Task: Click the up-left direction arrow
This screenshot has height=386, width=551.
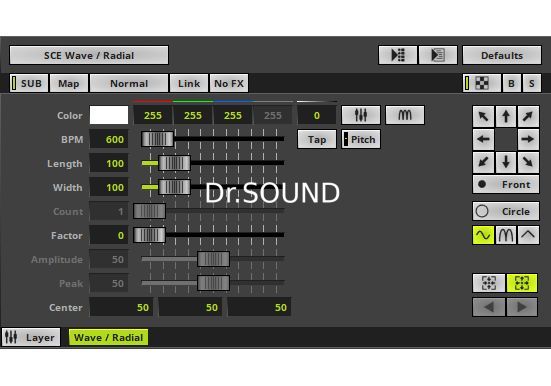Action: 484,116
